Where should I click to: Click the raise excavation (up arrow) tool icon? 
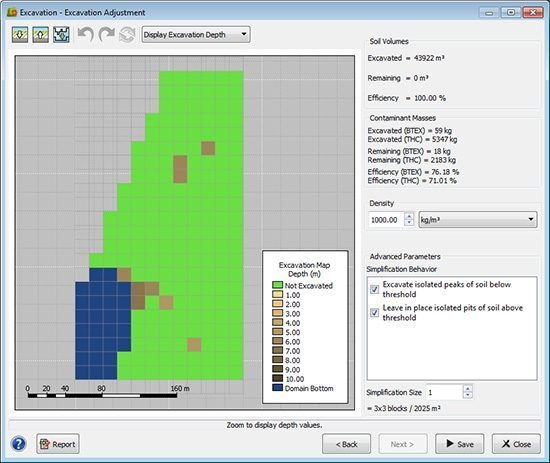tap(40, 35)
